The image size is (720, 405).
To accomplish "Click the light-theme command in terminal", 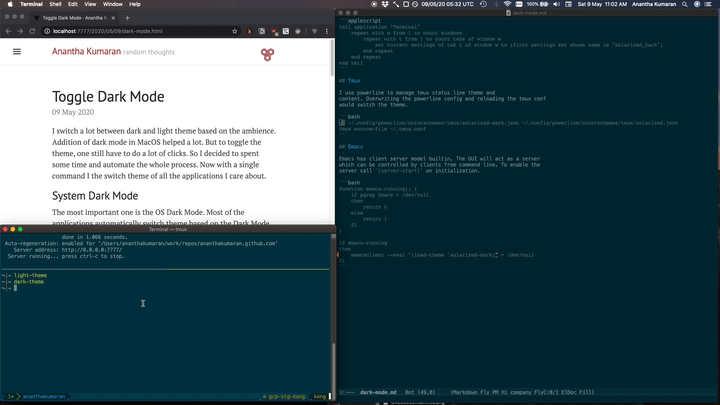I will (30, 276).
